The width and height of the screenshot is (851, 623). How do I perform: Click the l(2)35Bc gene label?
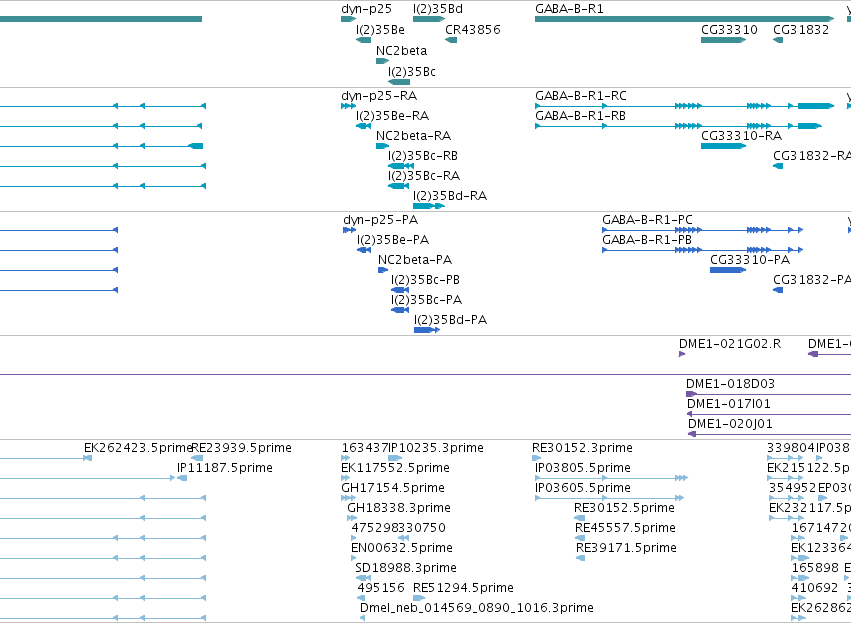pyautogui.click(x=412, y=72)
